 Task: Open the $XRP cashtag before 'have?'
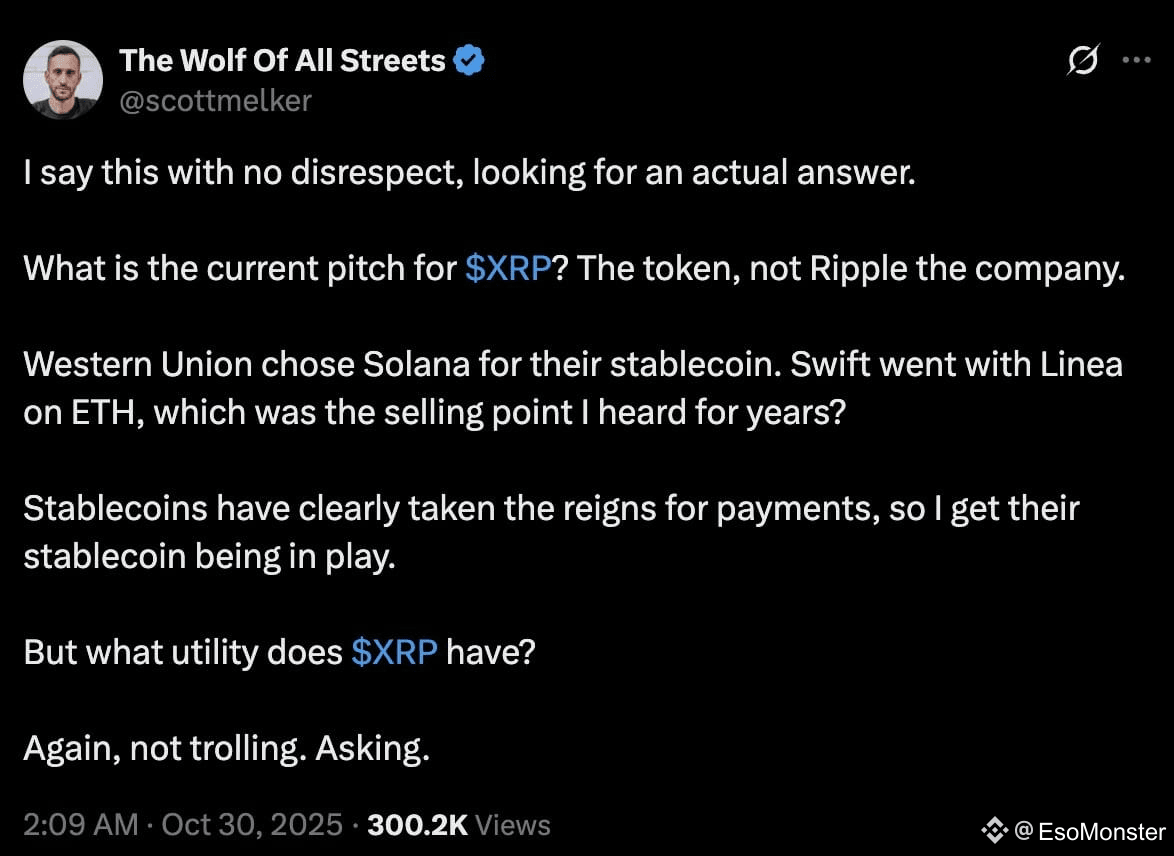click(395, 652)
